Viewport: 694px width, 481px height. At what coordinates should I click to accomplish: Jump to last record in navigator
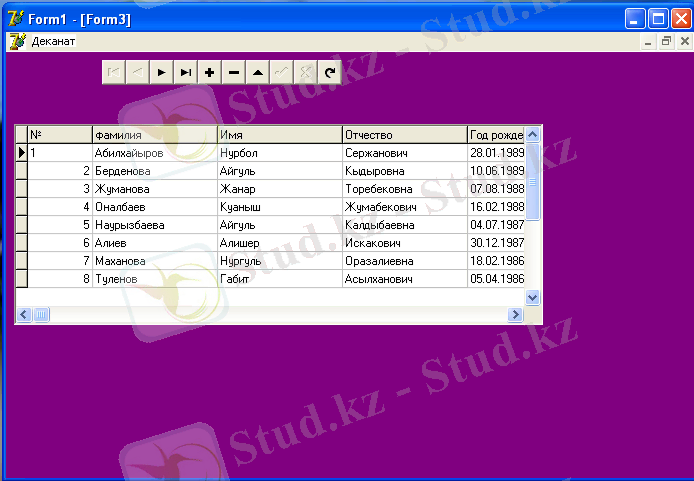[x=186, y=72]
